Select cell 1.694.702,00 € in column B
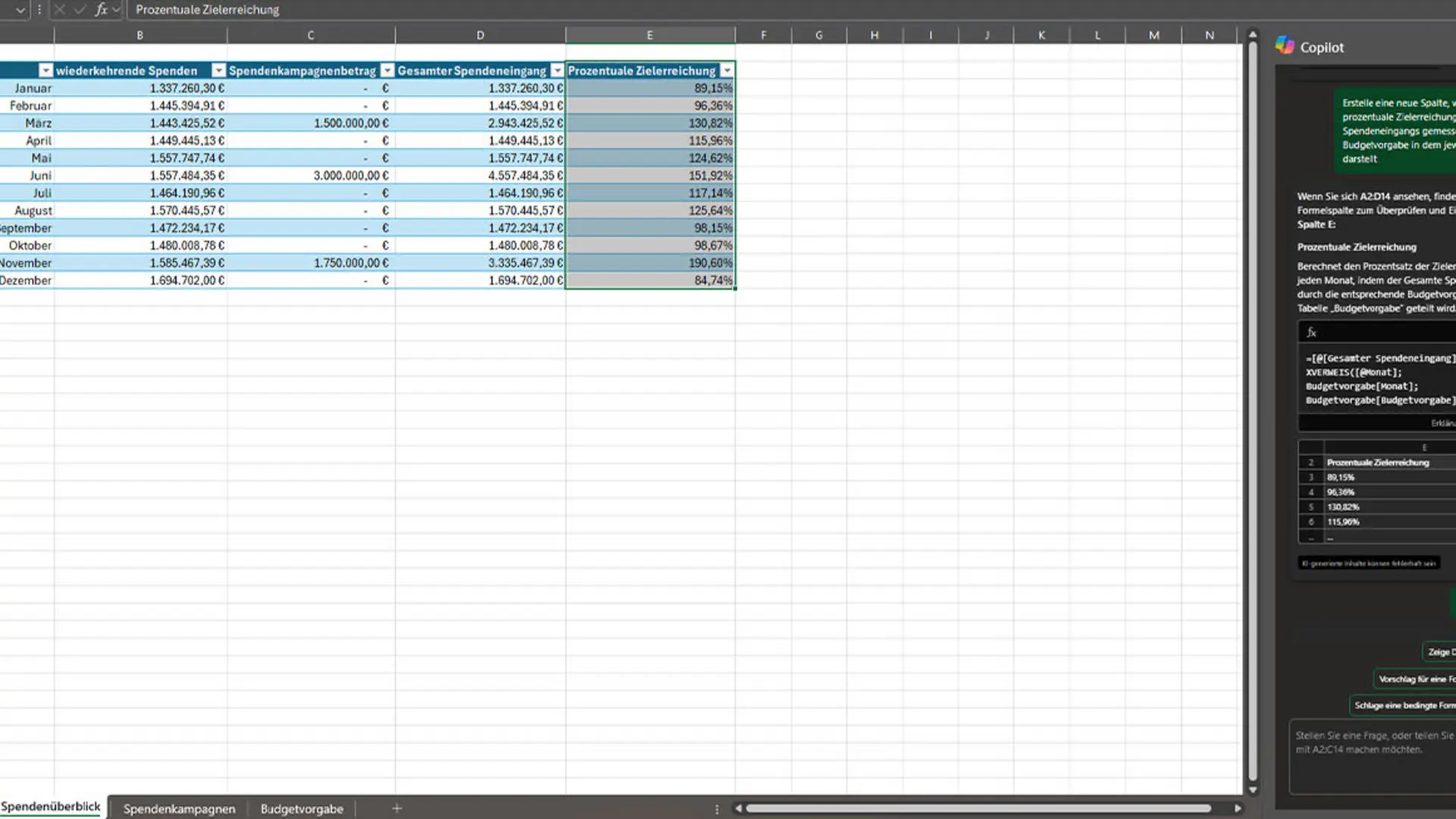This screenshot has height=819, width=1456. pyautogui.click(x=141, y=281)
